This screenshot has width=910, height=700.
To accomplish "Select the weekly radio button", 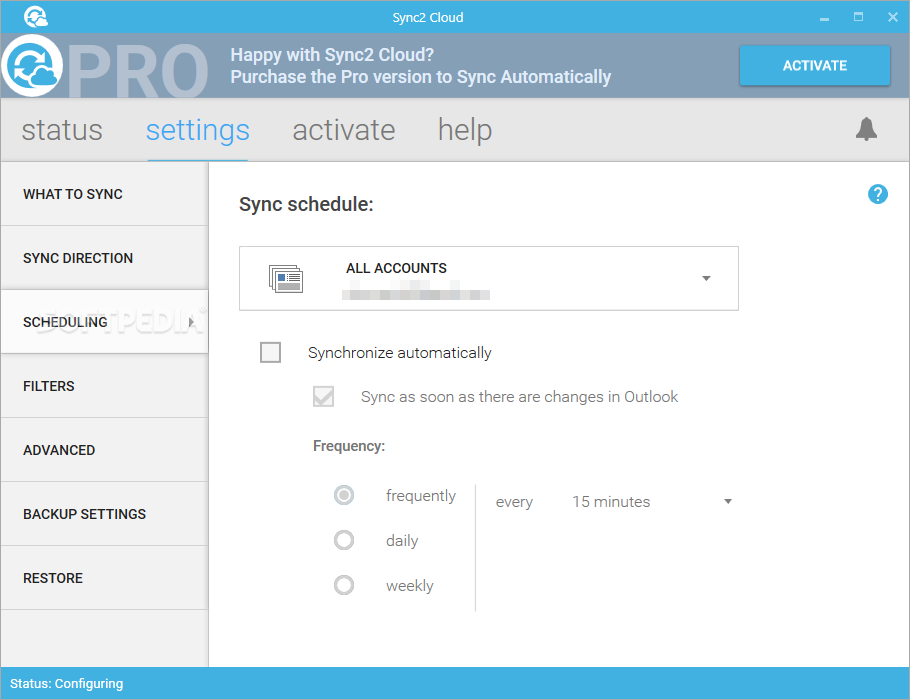I will point(344,584).
